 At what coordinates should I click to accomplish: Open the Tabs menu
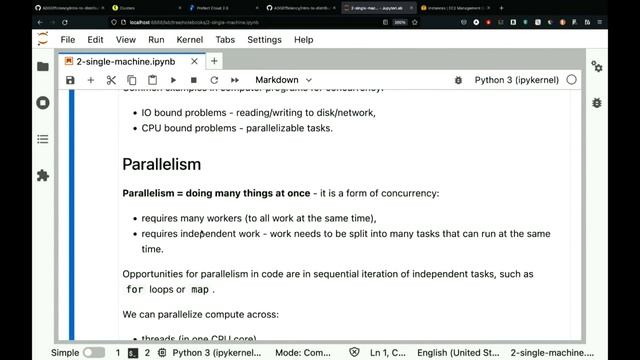pos(225,40)
